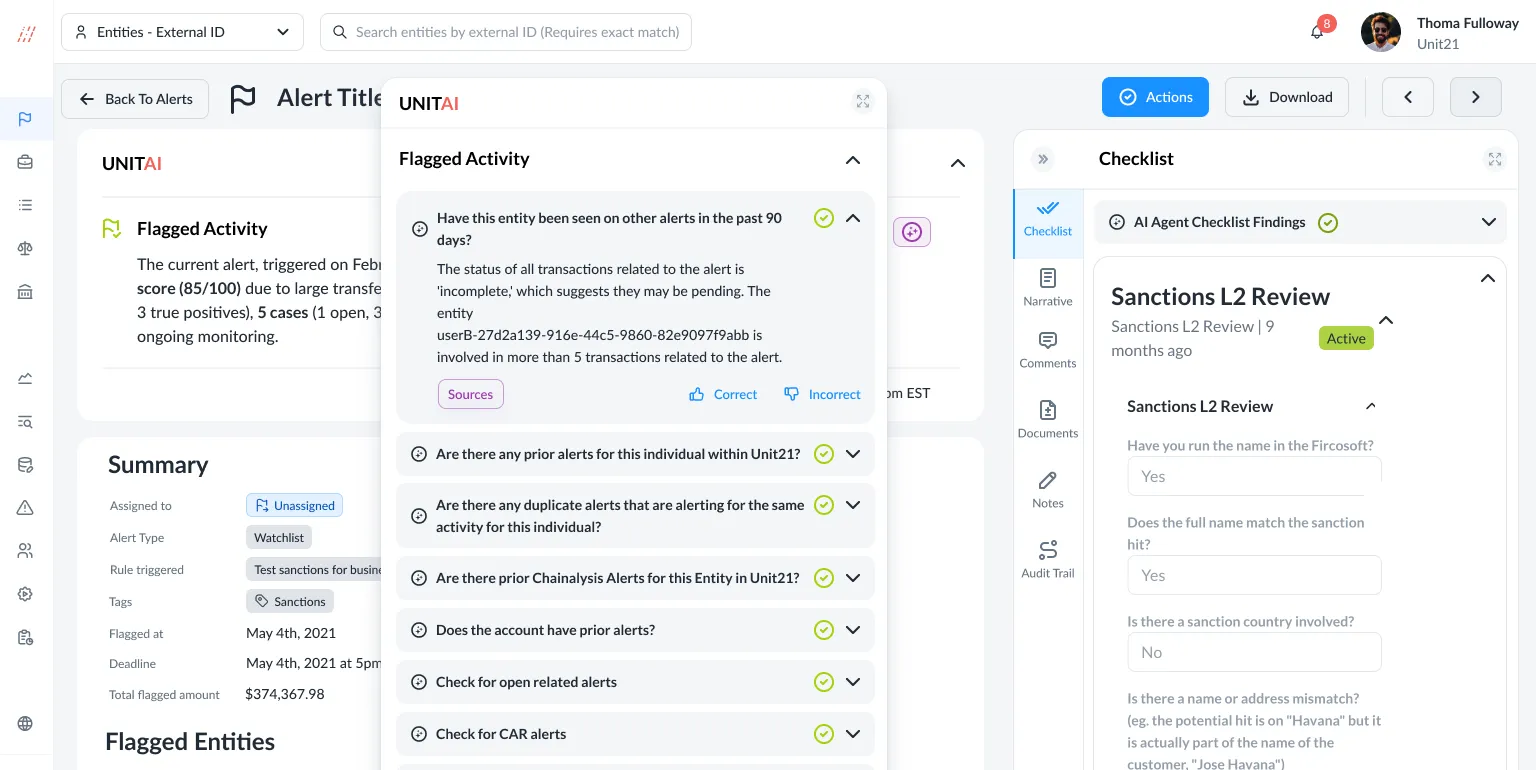Click the alerts flag icon in left sidebar
Screen dimensions: 1536x770
click(26, 120)
